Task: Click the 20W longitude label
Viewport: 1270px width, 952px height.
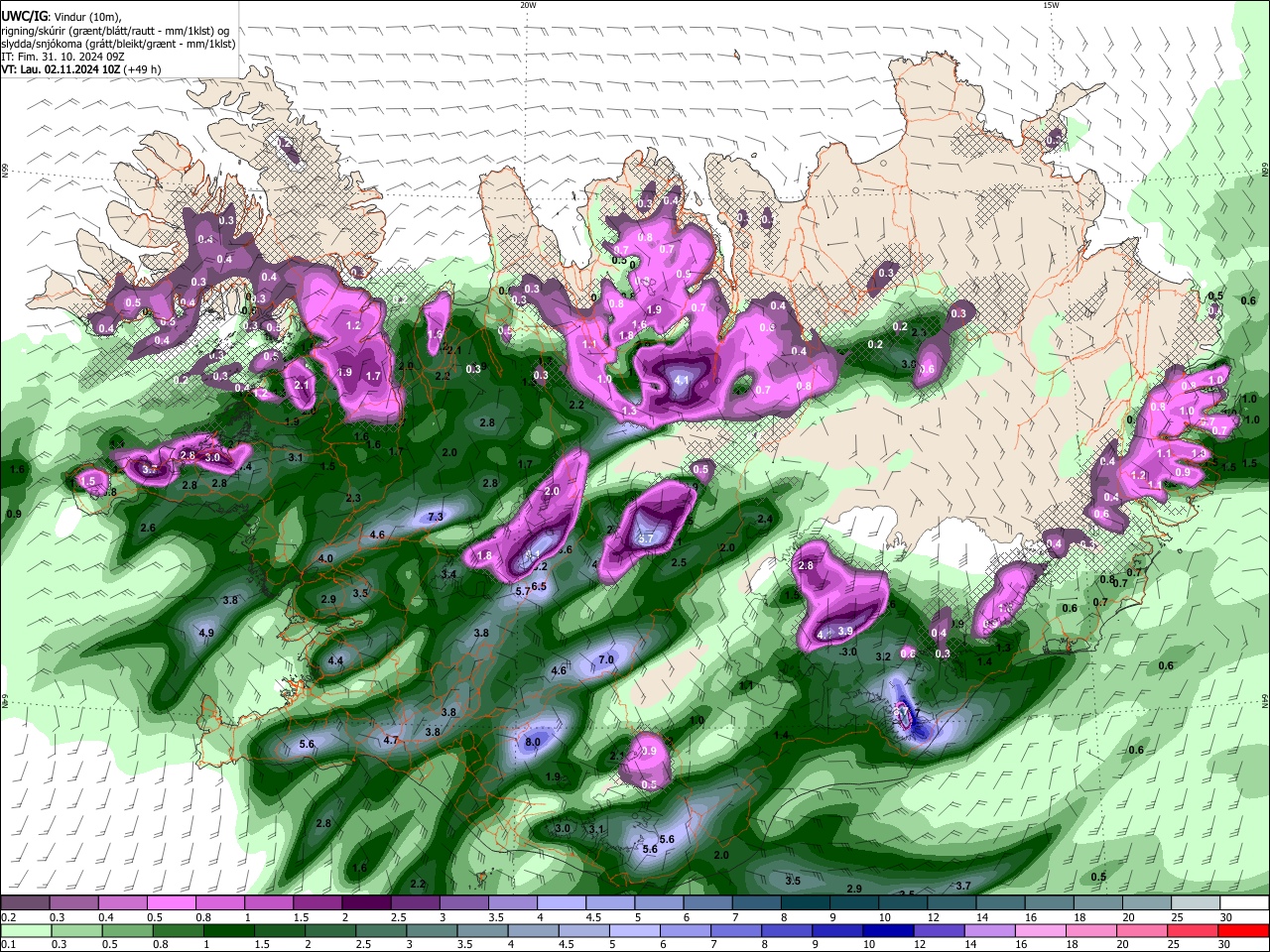Action: [528, 5]
